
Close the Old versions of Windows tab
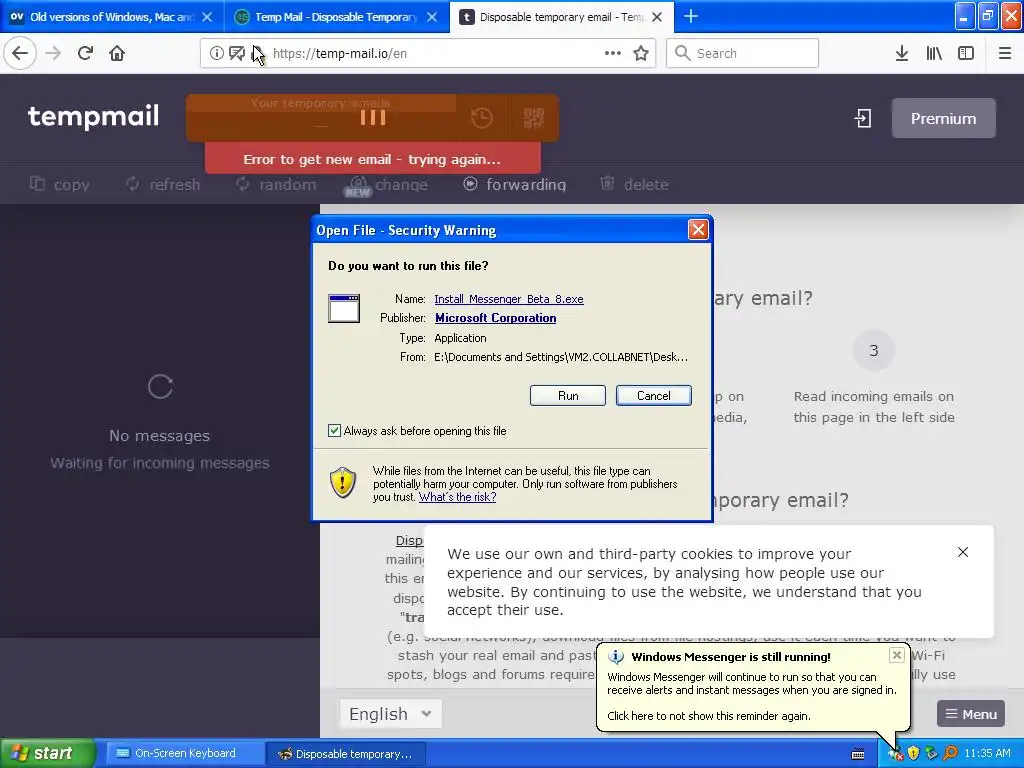point(207,17)
